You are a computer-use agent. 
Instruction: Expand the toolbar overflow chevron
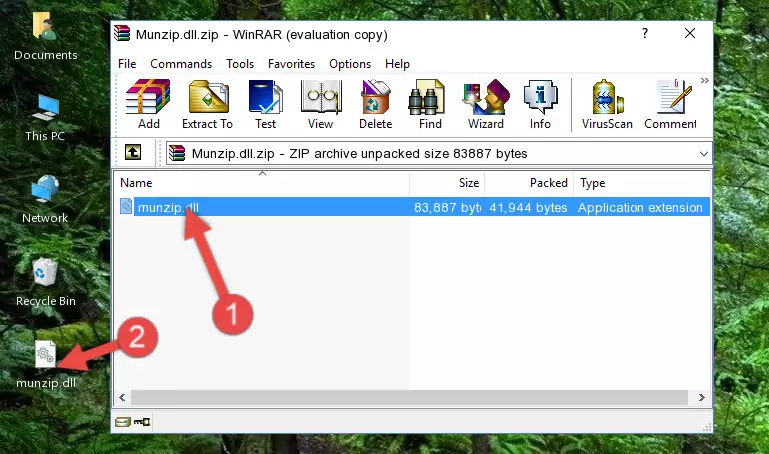click(x=705, y=80)
